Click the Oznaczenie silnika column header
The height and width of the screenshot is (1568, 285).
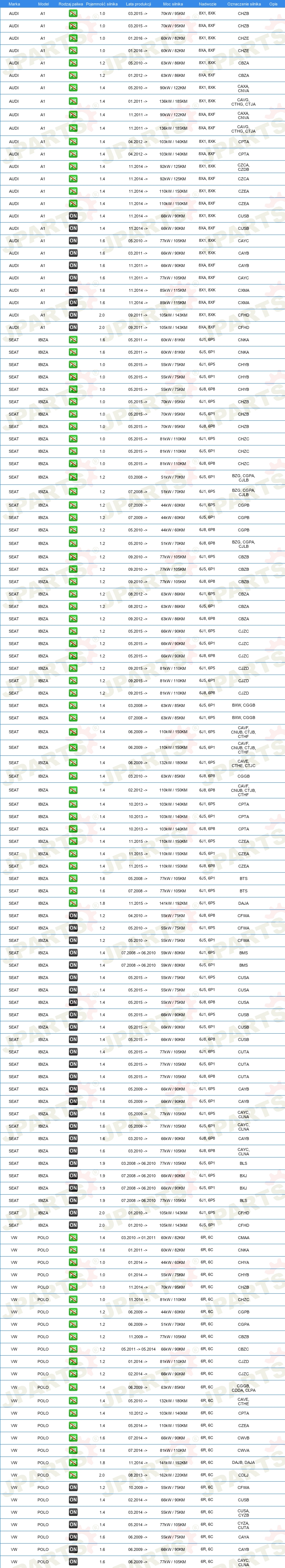point(243,4)
